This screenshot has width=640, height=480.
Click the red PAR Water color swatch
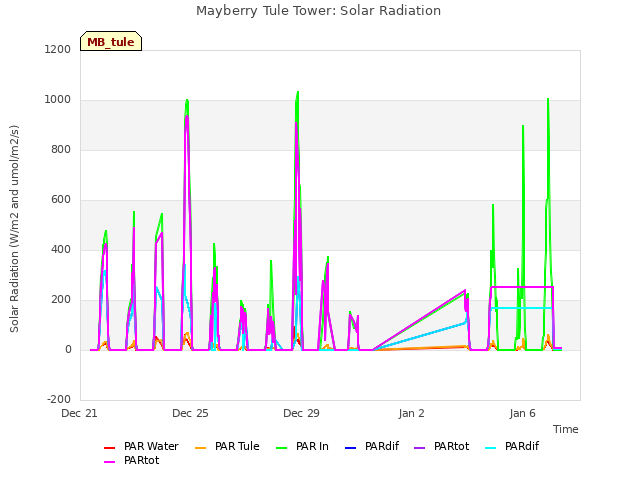coord(109,448)
